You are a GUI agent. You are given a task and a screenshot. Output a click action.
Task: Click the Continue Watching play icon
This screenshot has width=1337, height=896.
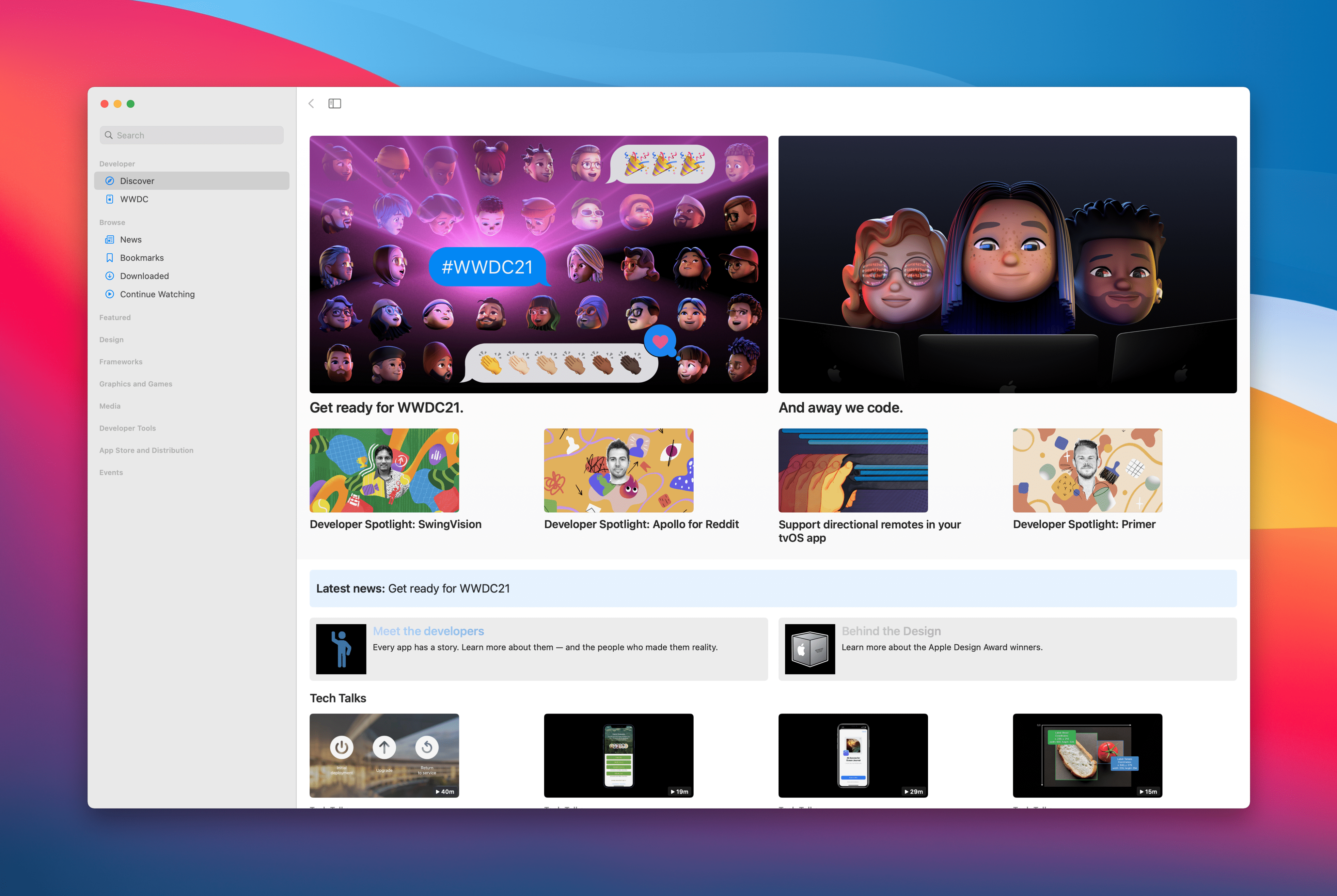pyautogui.click(x=110, y=294)
